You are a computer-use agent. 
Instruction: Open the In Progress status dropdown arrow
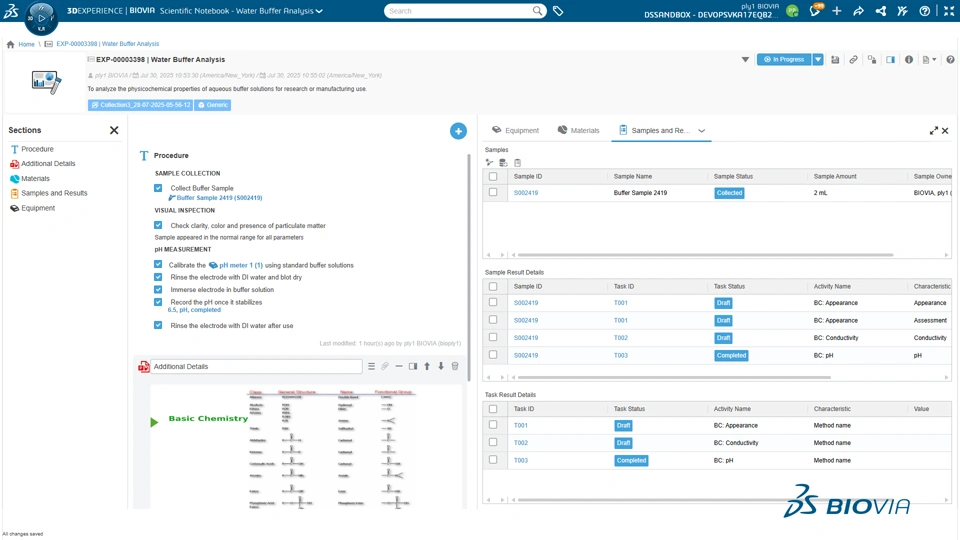[818, 60]
